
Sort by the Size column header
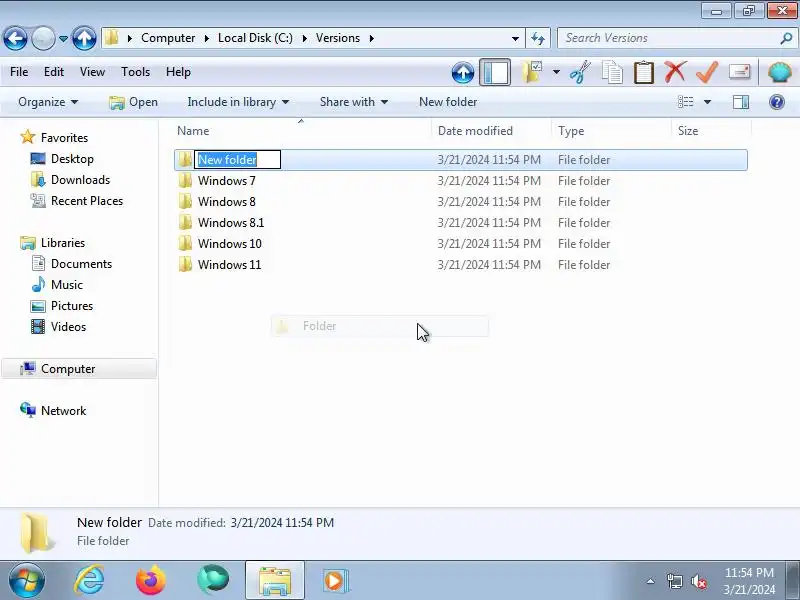click(711, 131)
